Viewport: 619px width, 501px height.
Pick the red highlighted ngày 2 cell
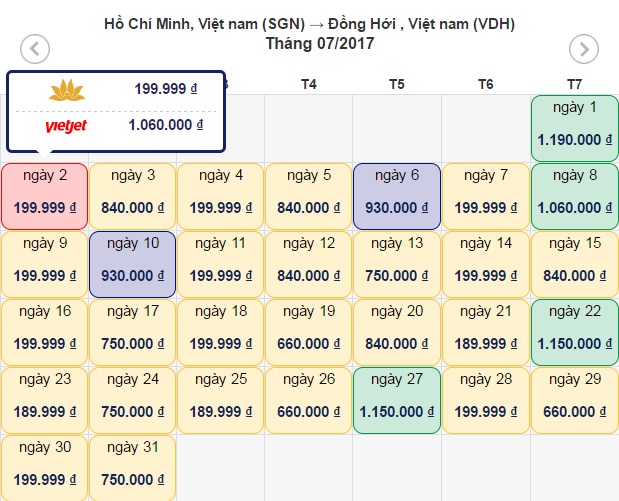pyautogui.click(x=44, y=193)
